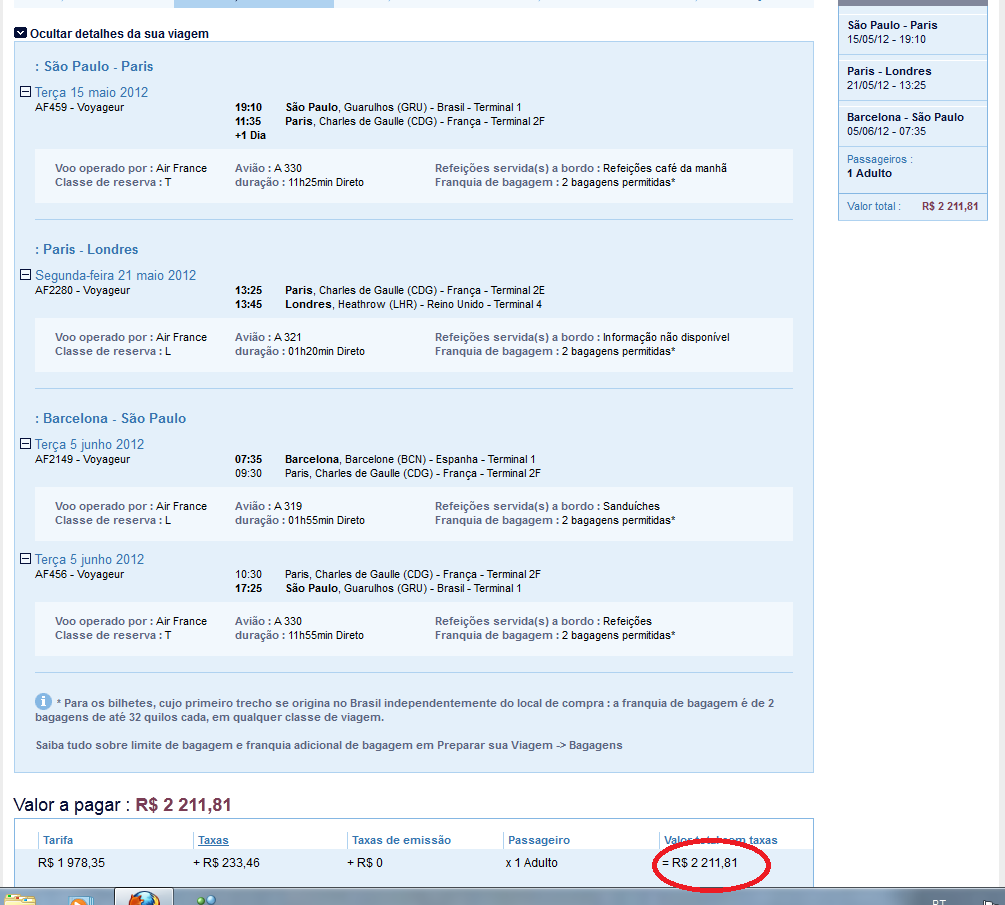Collapse trip details using the arrow icon
Image resolution: width=1005 pixels, height=905 pixels.
click(x=20, y=34)
